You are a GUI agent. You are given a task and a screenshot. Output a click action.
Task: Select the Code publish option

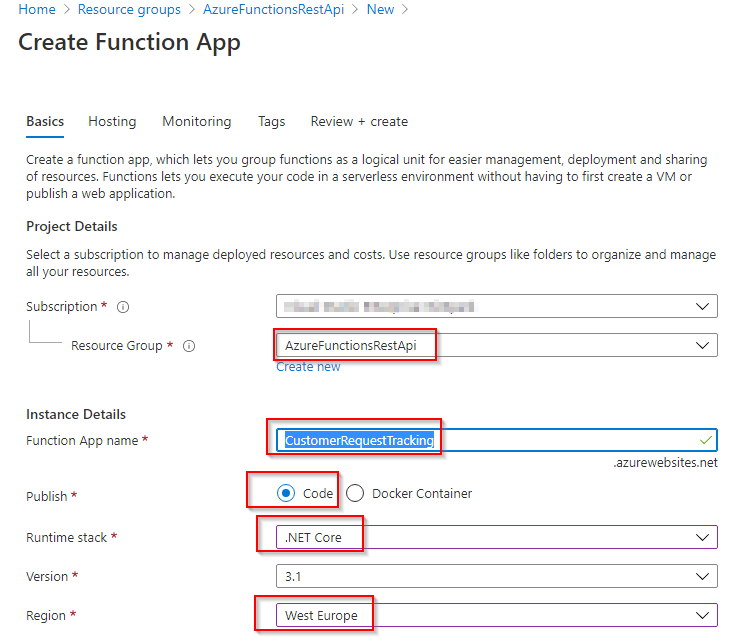tap(286, 493)
